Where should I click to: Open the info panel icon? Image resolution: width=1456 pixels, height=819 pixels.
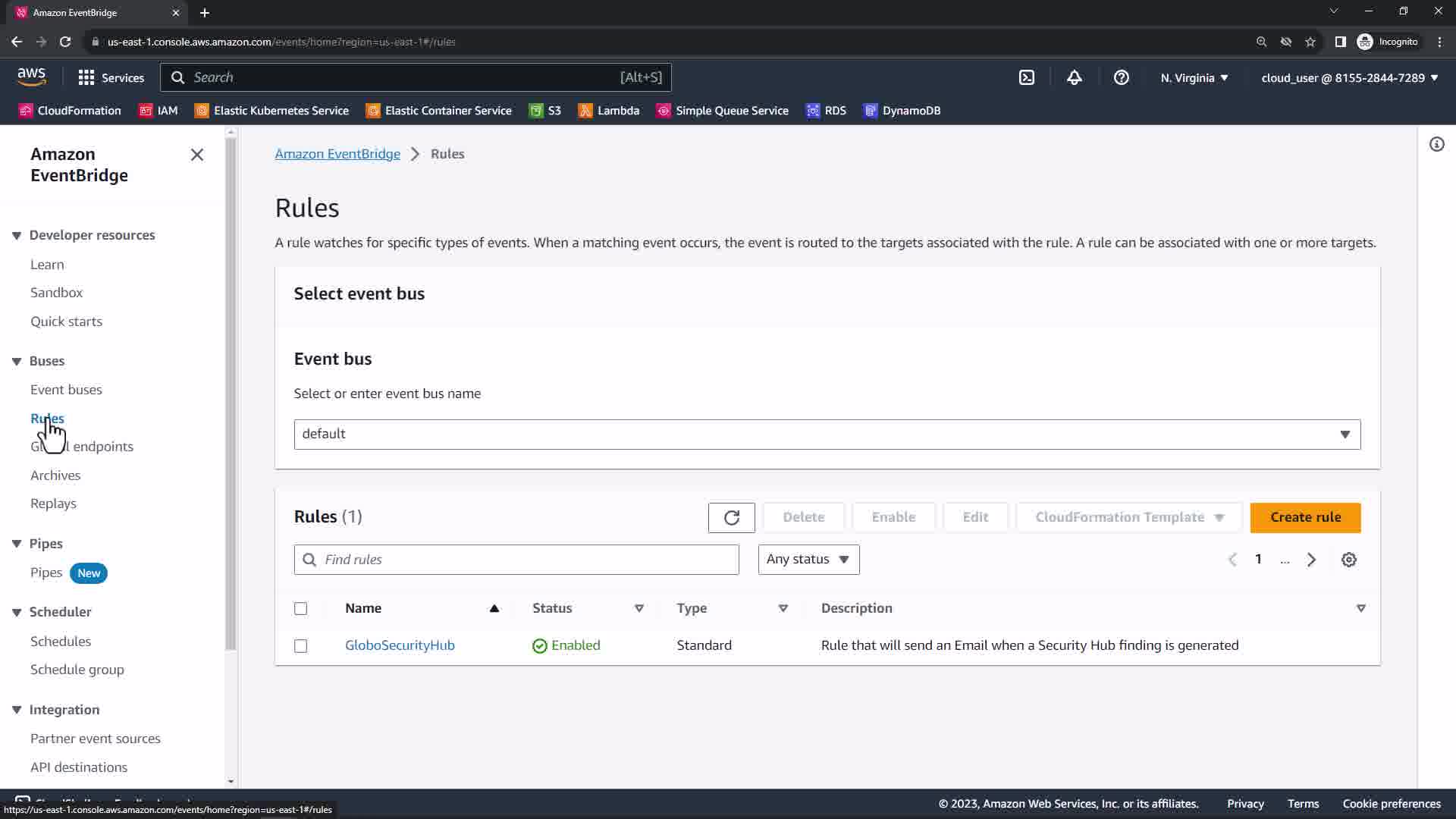pyautogui.click(x=1436, y=144)
